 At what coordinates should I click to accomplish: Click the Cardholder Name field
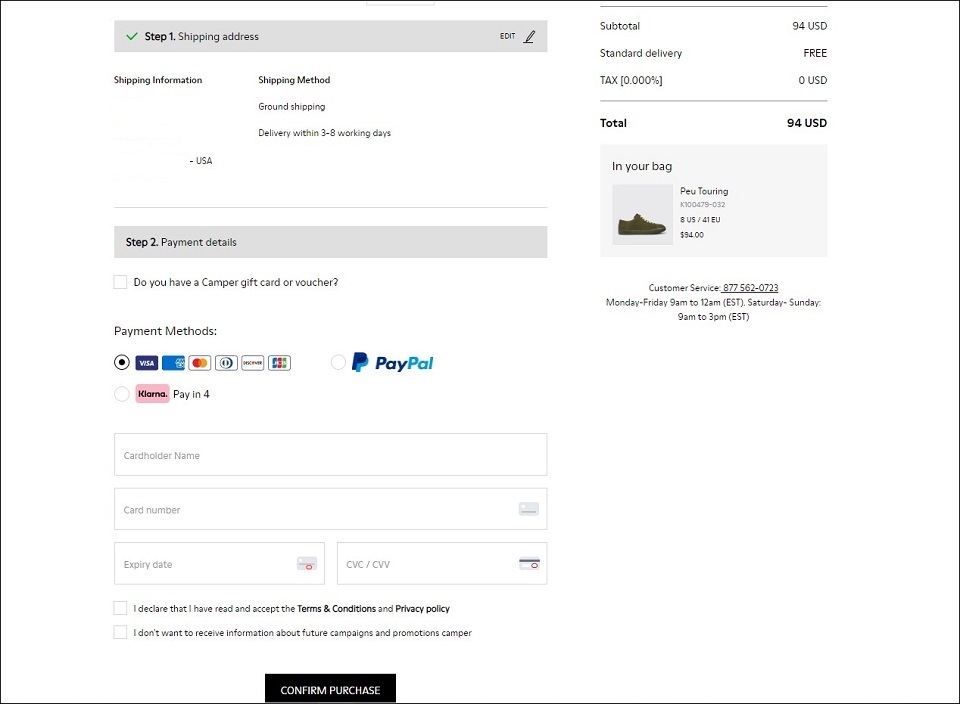point(331,455)
